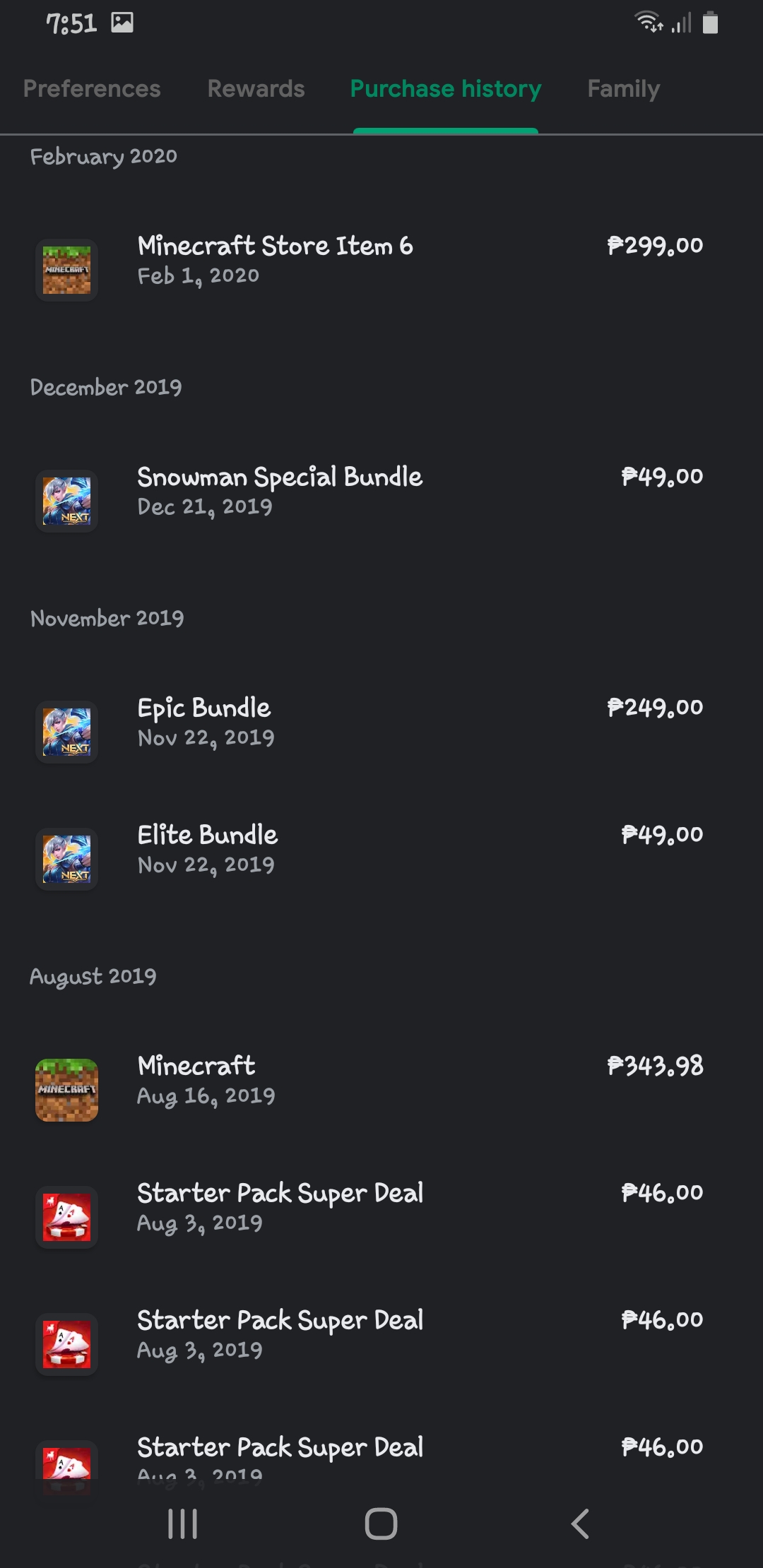Switch to the Rewards tab
The image size is (763, 1568).
coord(256,89)
